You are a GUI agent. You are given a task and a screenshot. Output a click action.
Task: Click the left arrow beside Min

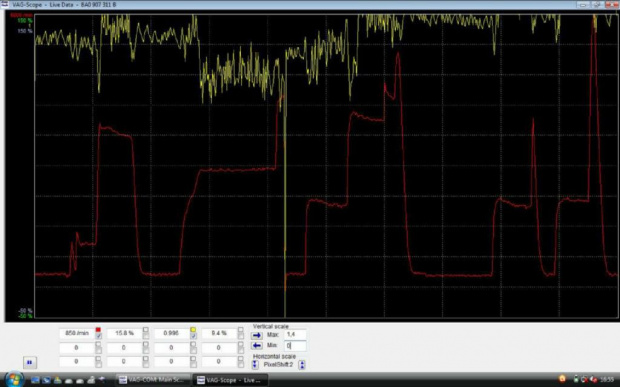[x=257, y=346]
